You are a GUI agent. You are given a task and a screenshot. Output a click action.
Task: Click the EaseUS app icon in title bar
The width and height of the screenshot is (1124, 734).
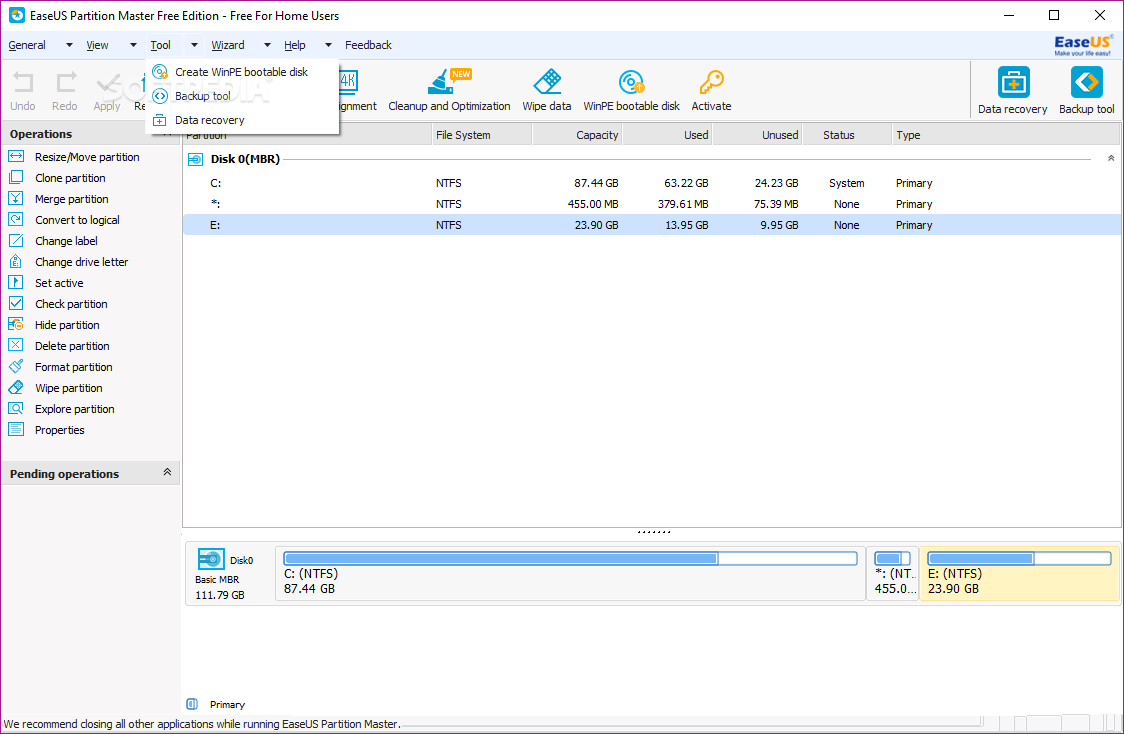point(16,15)
